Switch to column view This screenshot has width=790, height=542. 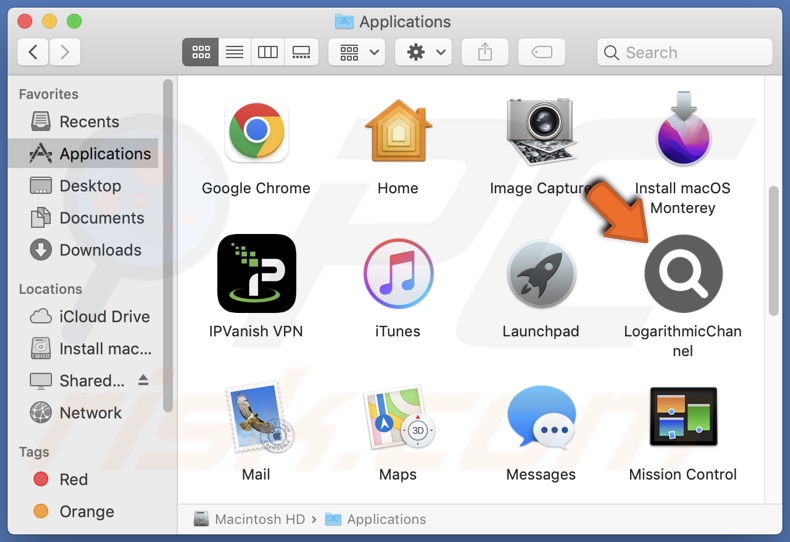point(268,52)
